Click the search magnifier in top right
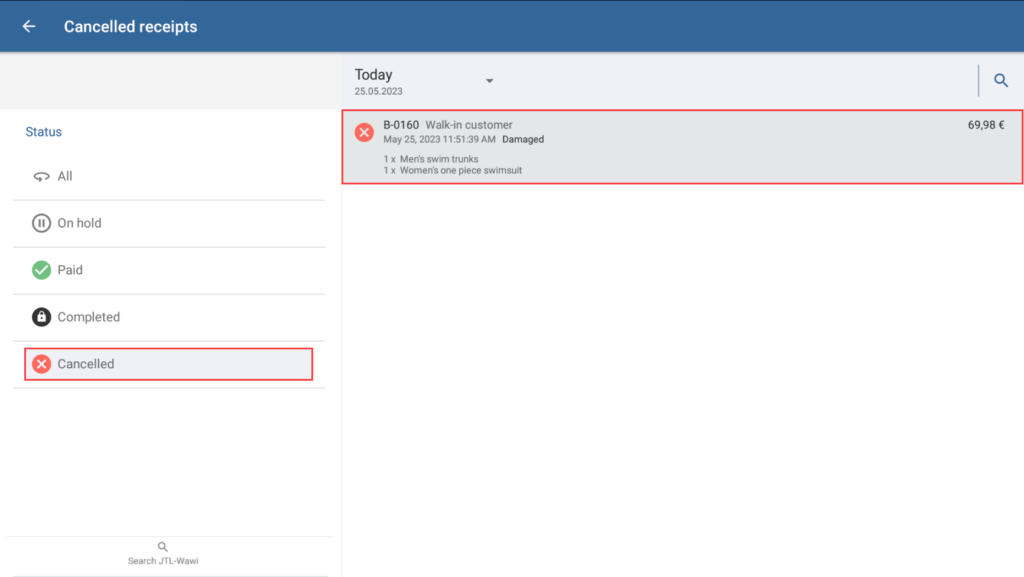 pos(1000,81)
